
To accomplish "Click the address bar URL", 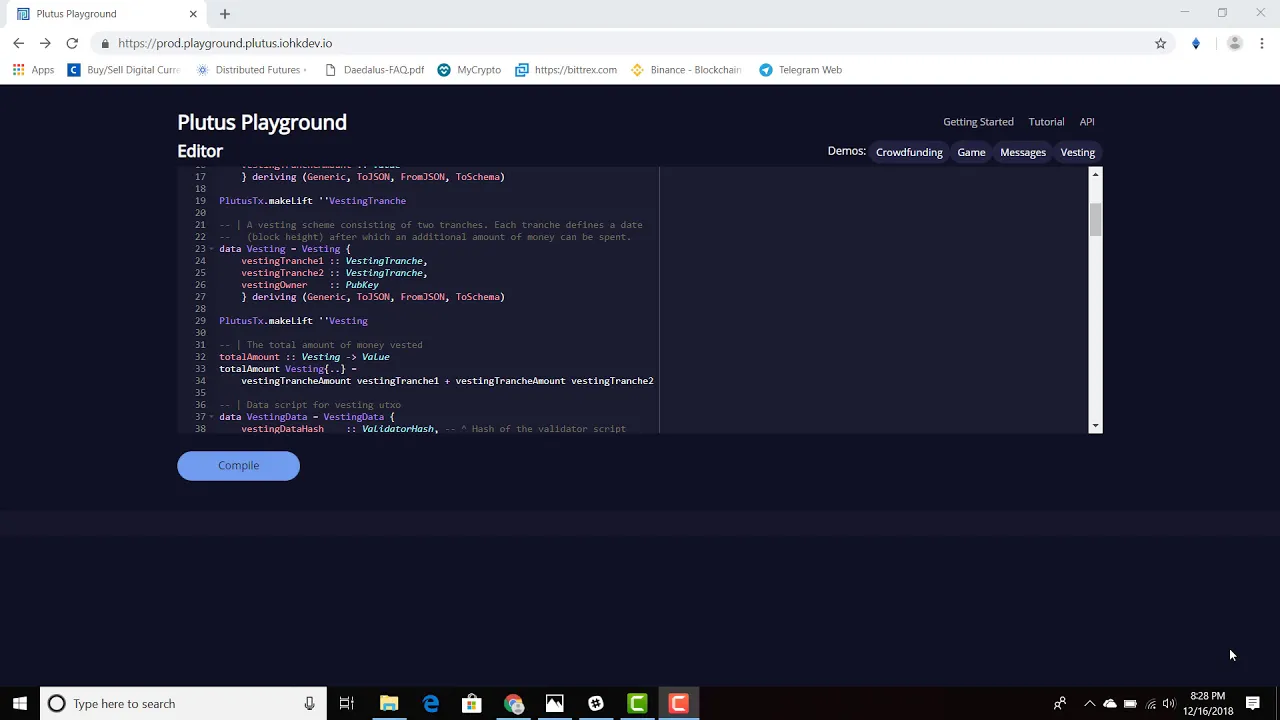I will 225,43.
